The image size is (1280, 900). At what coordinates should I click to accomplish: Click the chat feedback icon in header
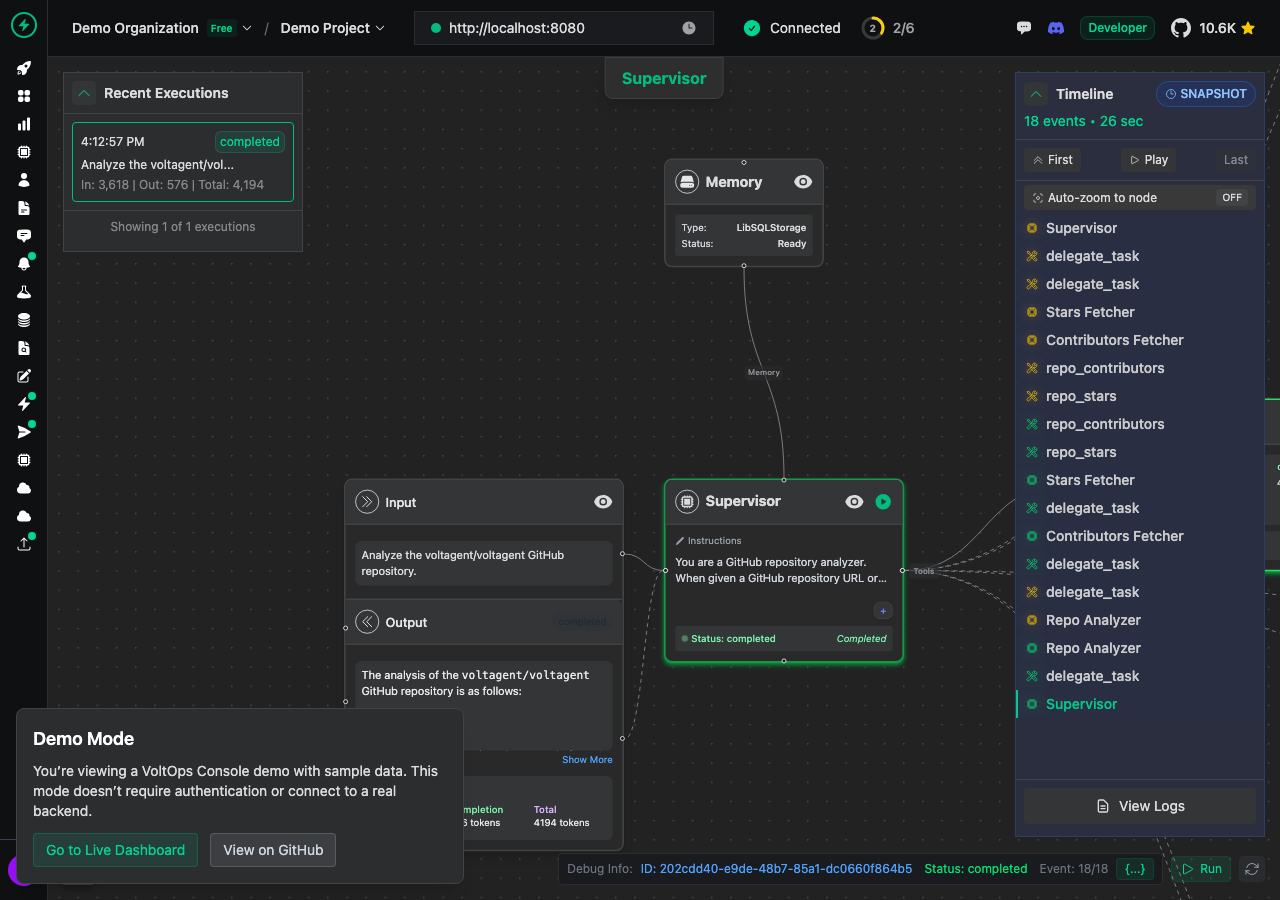click(x=1023, y=28)
